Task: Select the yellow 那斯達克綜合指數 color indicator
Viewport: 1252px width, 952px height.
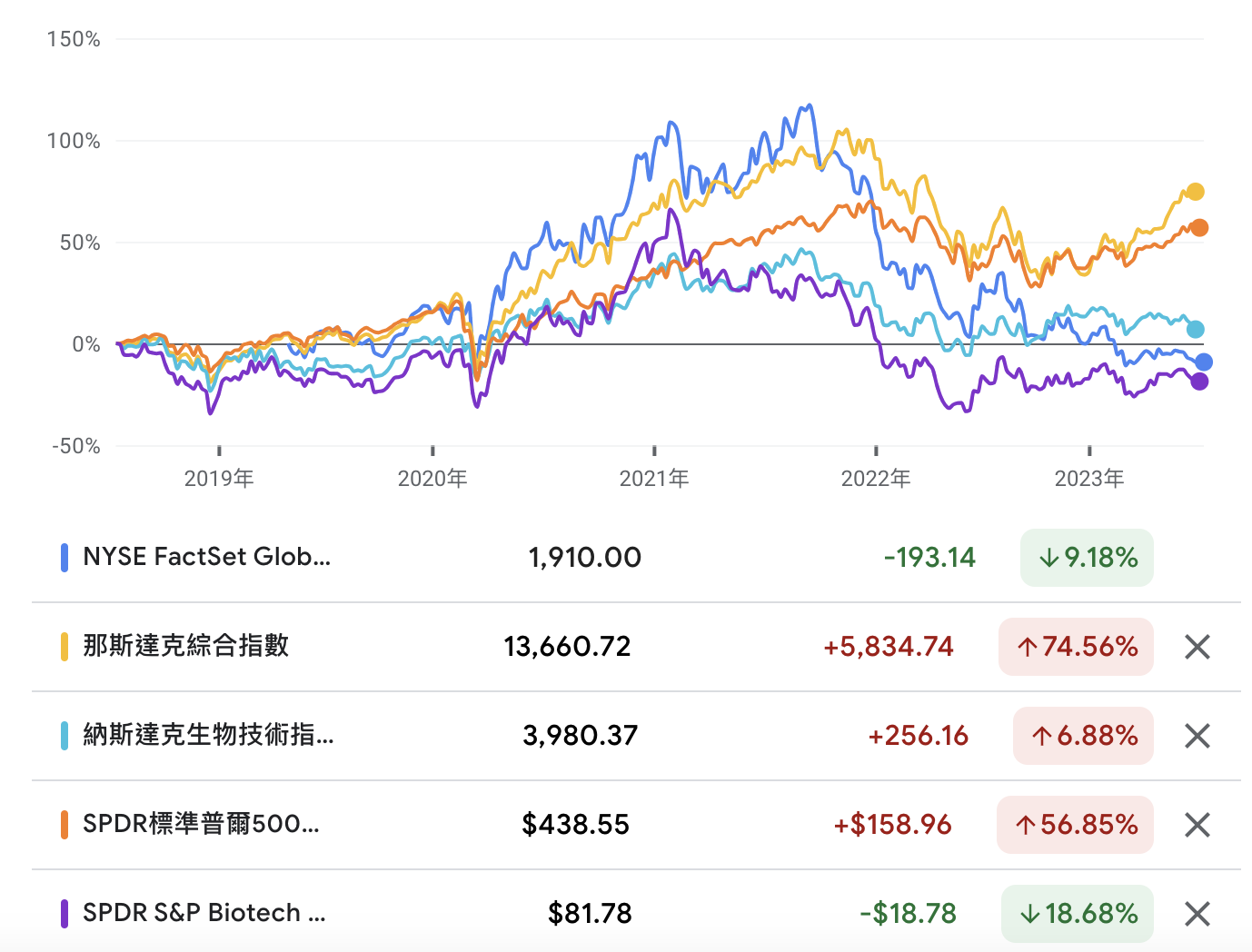Action: [64, 646]
